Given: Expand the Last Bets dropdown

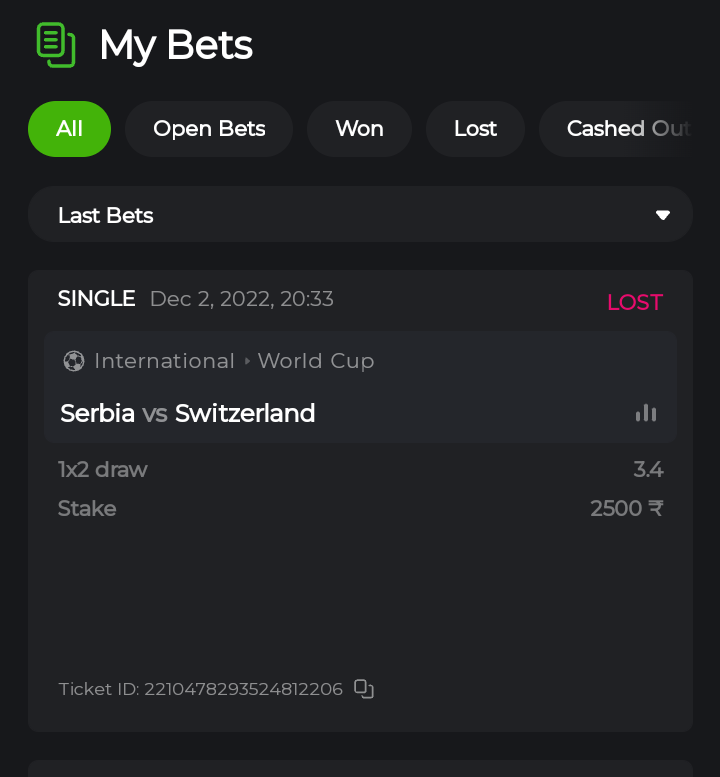Looking at the screenshot, I should tap(360, 215).
